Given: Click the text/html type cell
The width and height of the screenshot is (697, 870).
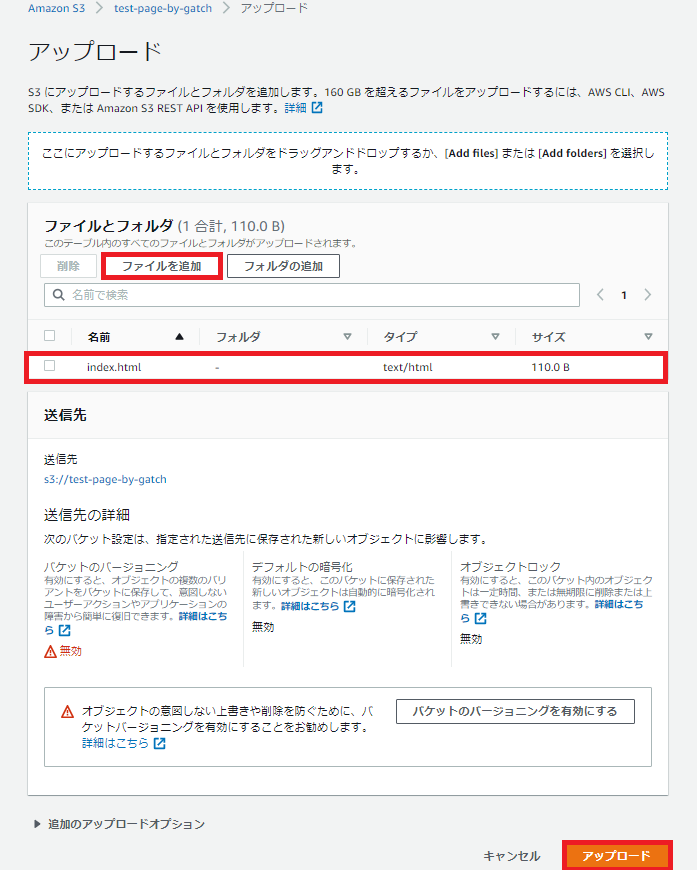Looking at the screenshot, I should click(x=407, y=367).
